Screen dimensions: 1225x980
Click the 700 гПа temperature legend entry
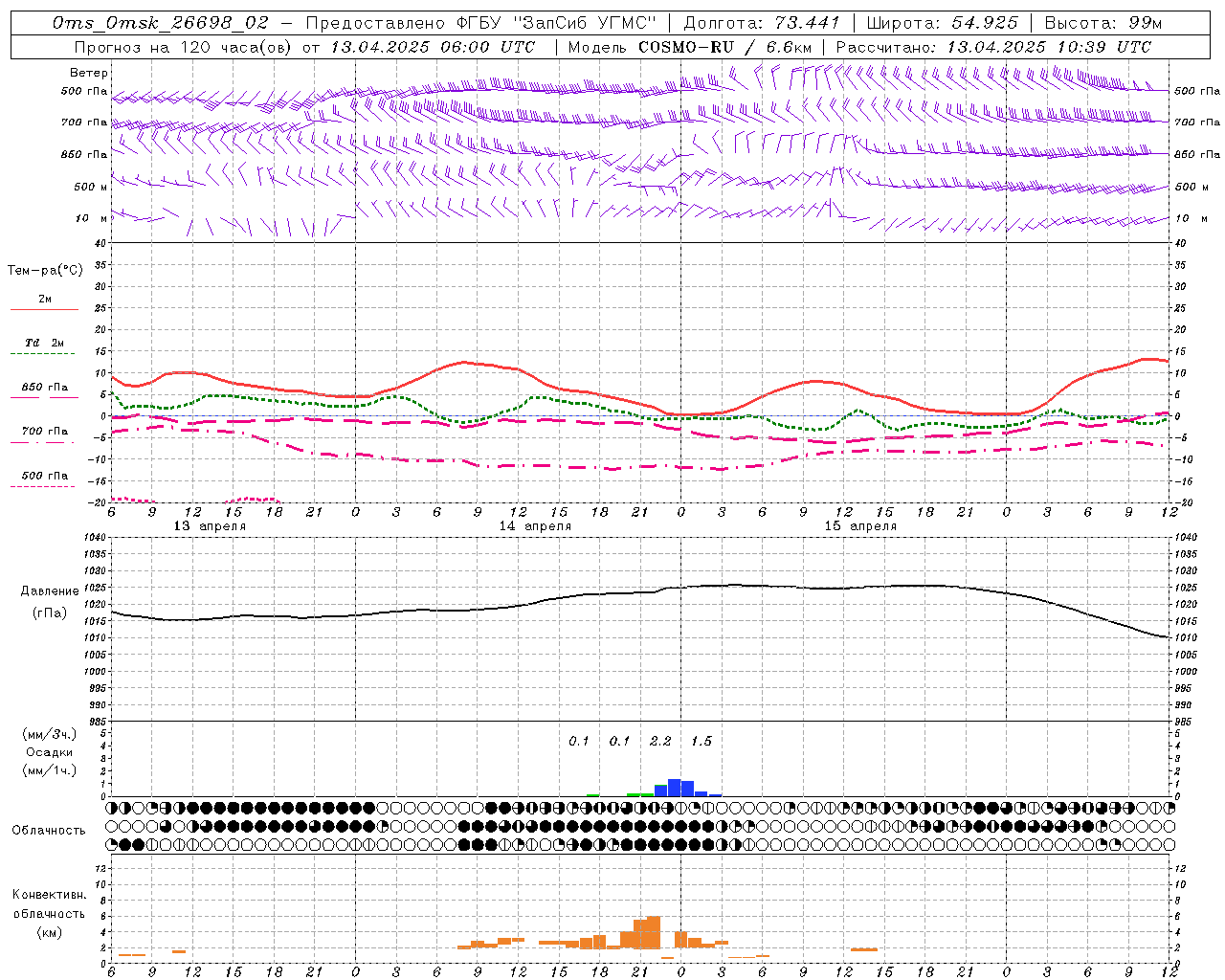44,432
